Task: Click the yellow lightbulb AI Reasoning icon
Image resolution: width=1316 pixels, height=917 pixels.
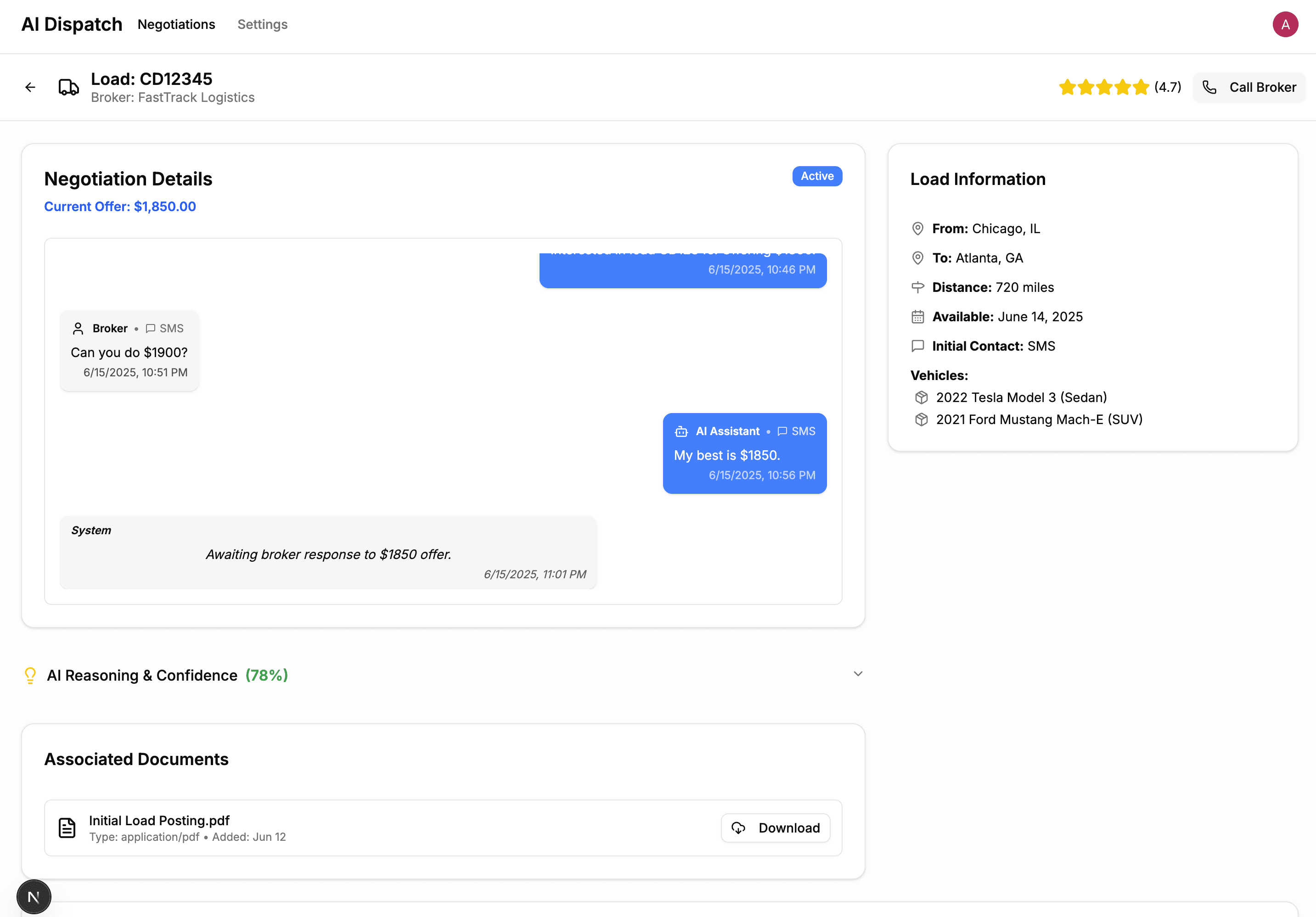Action: [x=30, y=675]
